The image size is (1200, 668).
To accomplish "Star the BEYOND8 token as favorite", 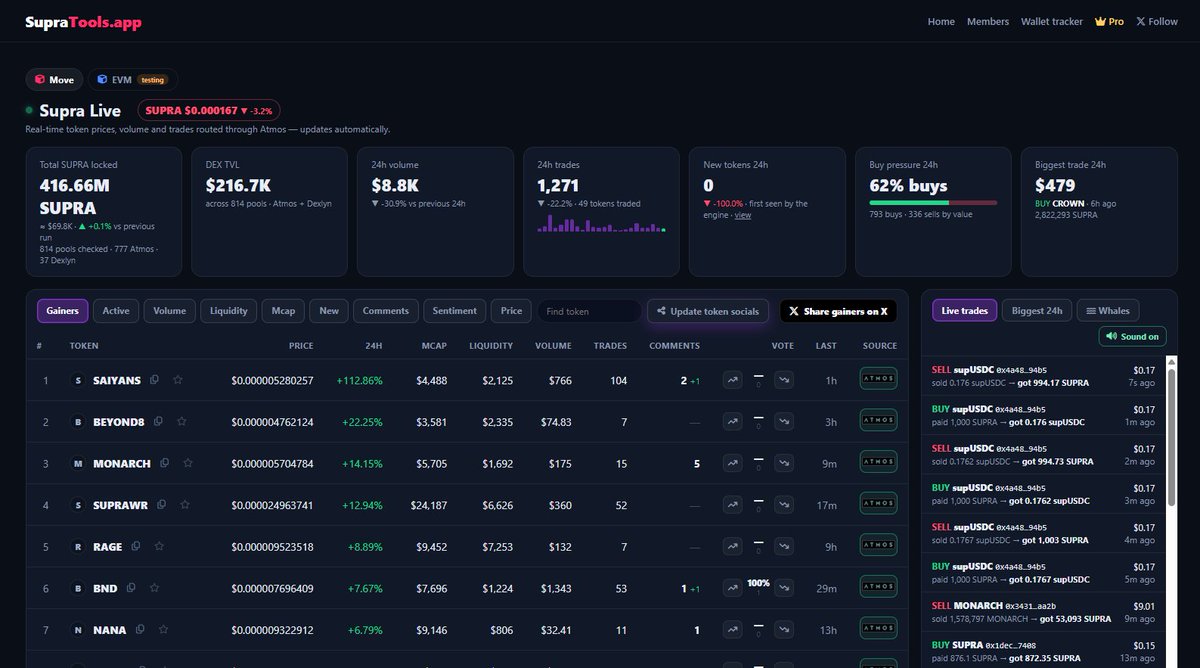I will [182, 422].
